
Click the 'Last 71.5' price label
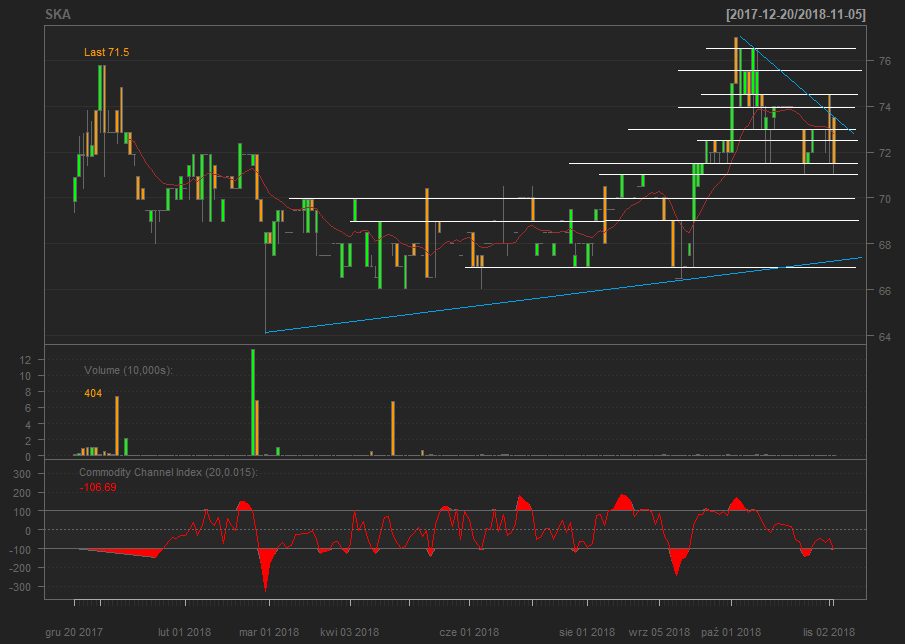106,53
